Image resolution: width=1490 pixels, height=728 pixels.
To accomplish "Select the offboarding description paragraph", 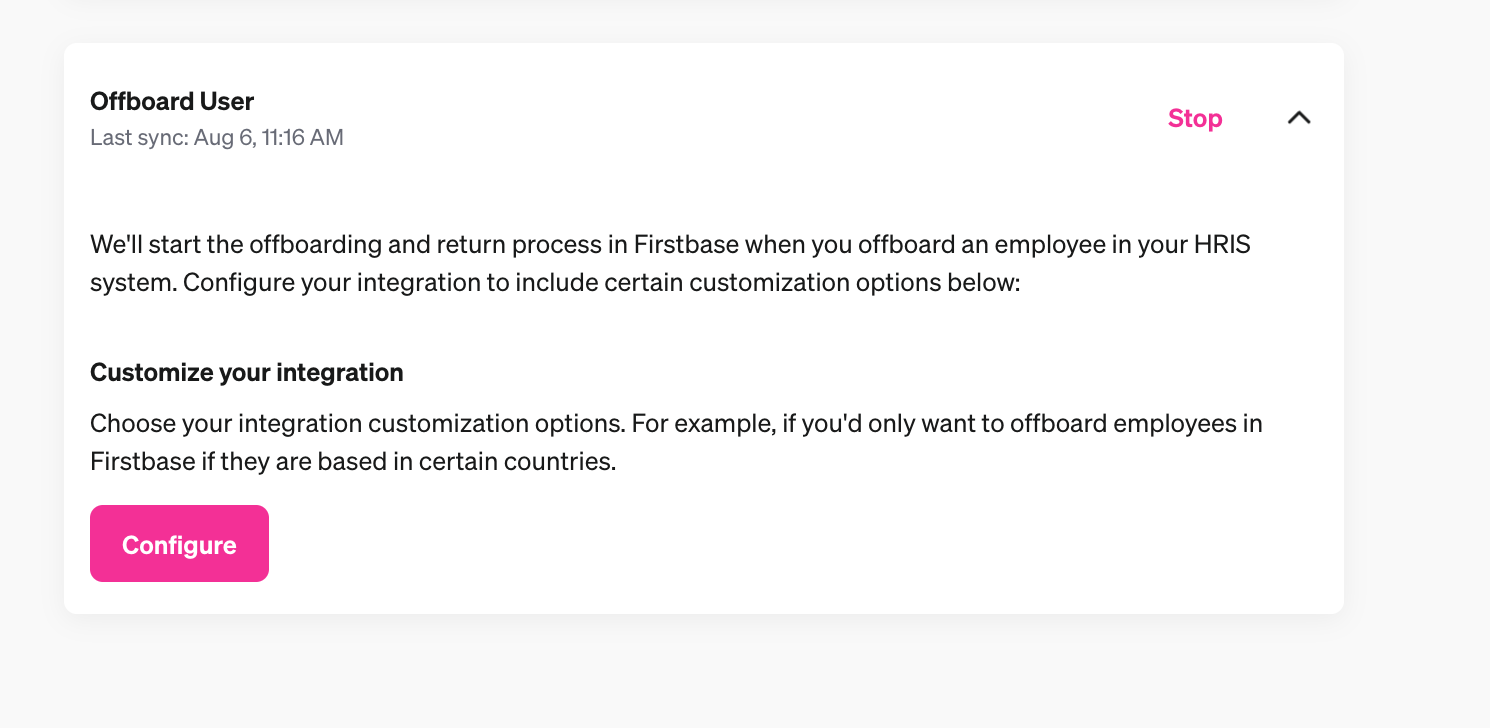I will [670, 262].
